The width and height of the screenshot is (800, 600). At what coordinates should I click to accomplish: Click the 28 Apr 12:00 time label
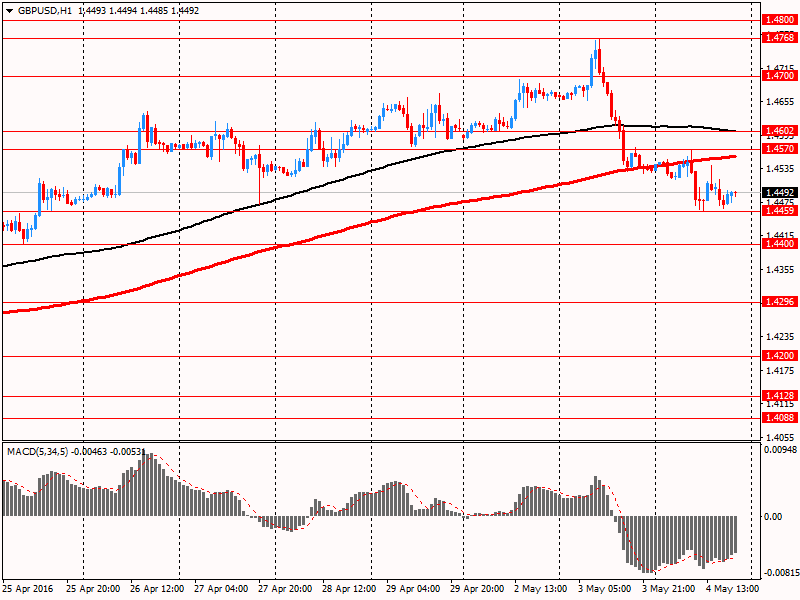point(349,589)
